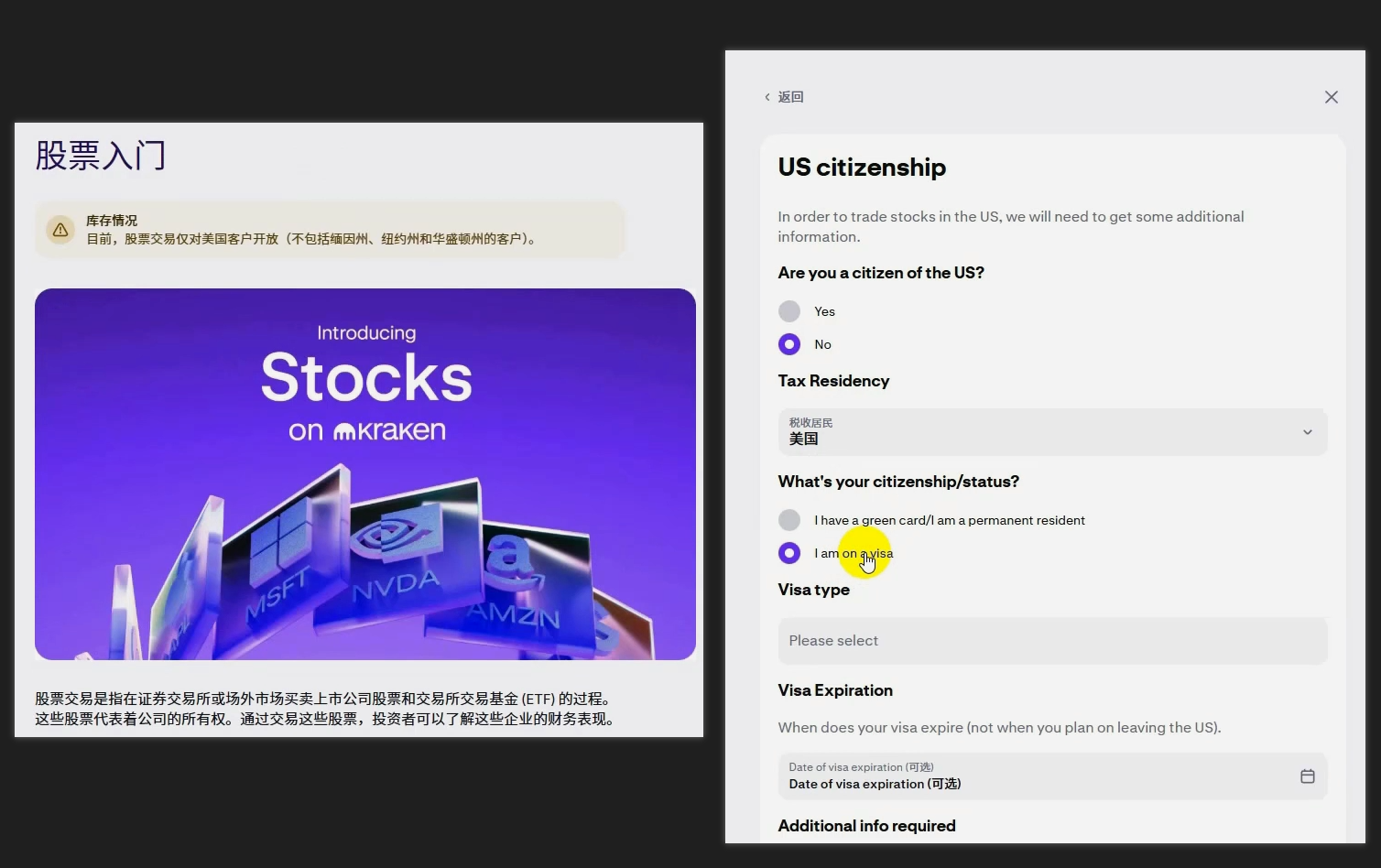Select No for US citizen question
The width and height of the screenshot is (1381, 868).
click(x=789, y=344)
